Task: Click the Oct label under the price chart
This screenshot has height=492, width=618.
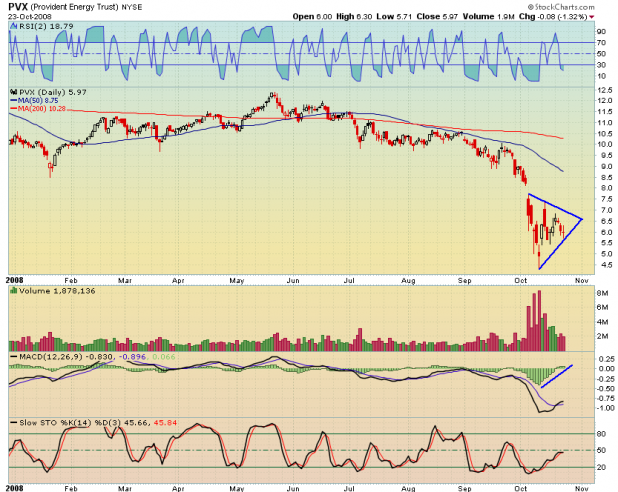Action: tap(521, 280)
